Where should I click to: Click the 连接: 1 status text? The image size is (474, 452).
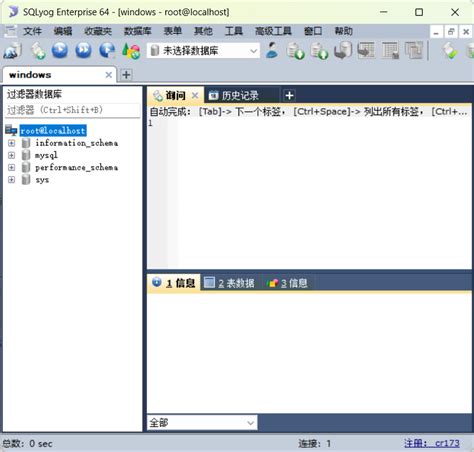pos(315,443)
